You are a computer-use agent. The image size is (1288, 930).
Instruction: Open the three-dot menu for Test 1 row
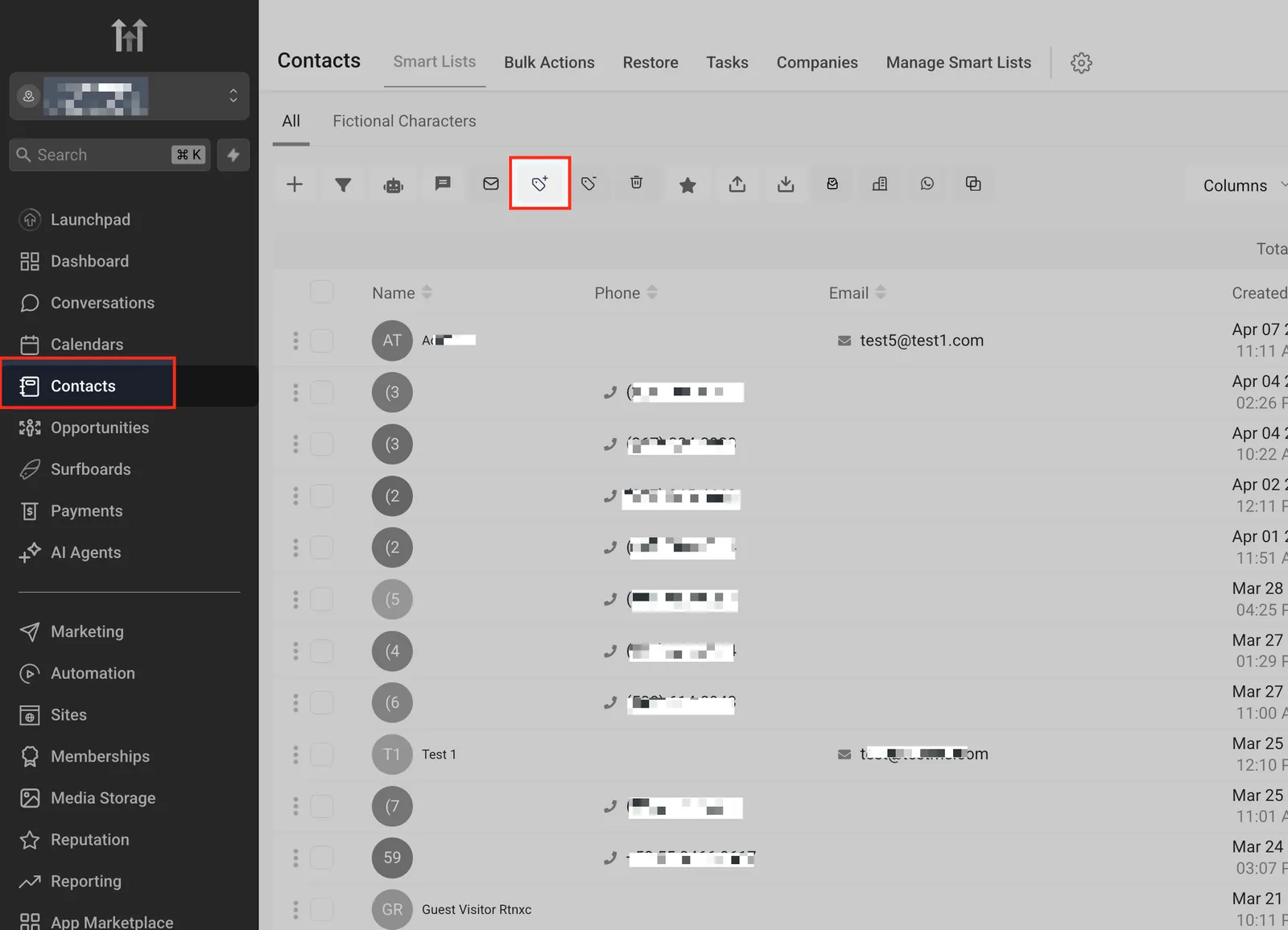click(295, 754)
